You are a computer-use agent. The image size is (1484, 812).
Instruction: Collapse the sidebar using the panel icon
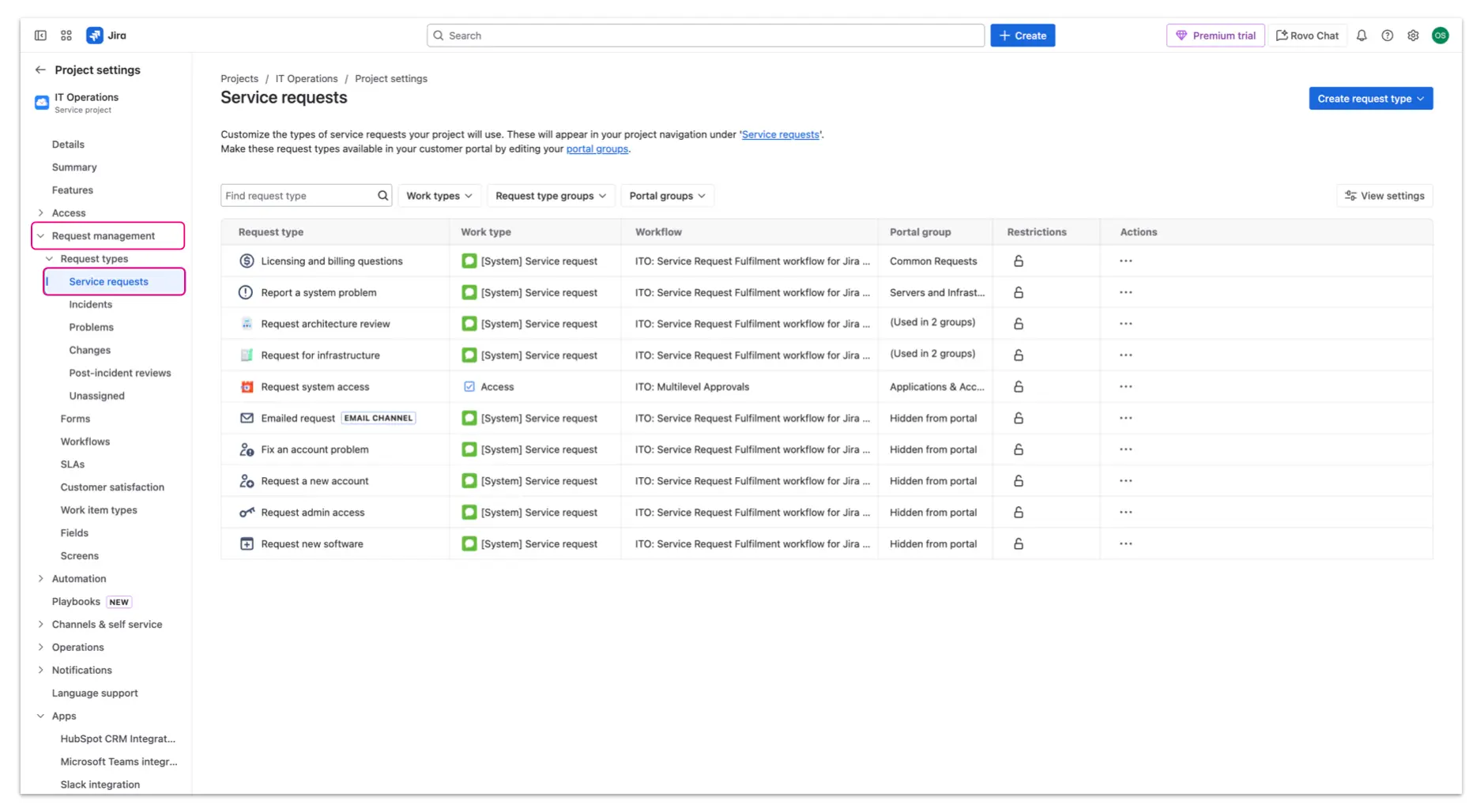pyautogui.click(x=40, y=36)
